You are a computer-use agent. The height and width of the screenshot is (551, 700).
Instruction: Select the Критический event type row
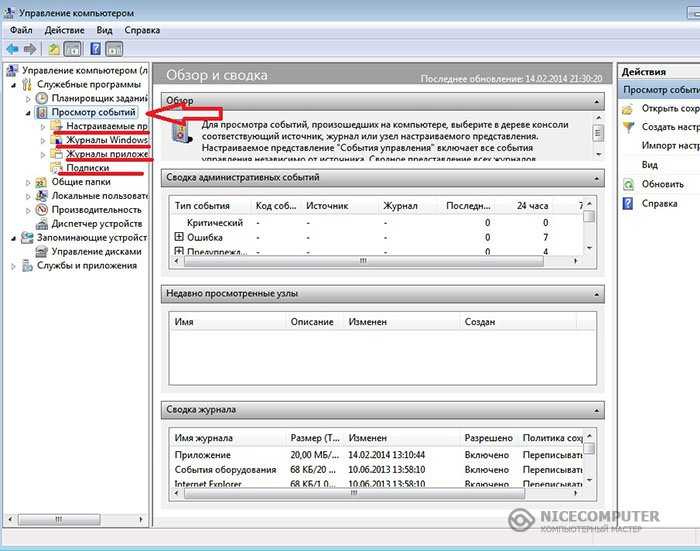click(x=378, y=222)
